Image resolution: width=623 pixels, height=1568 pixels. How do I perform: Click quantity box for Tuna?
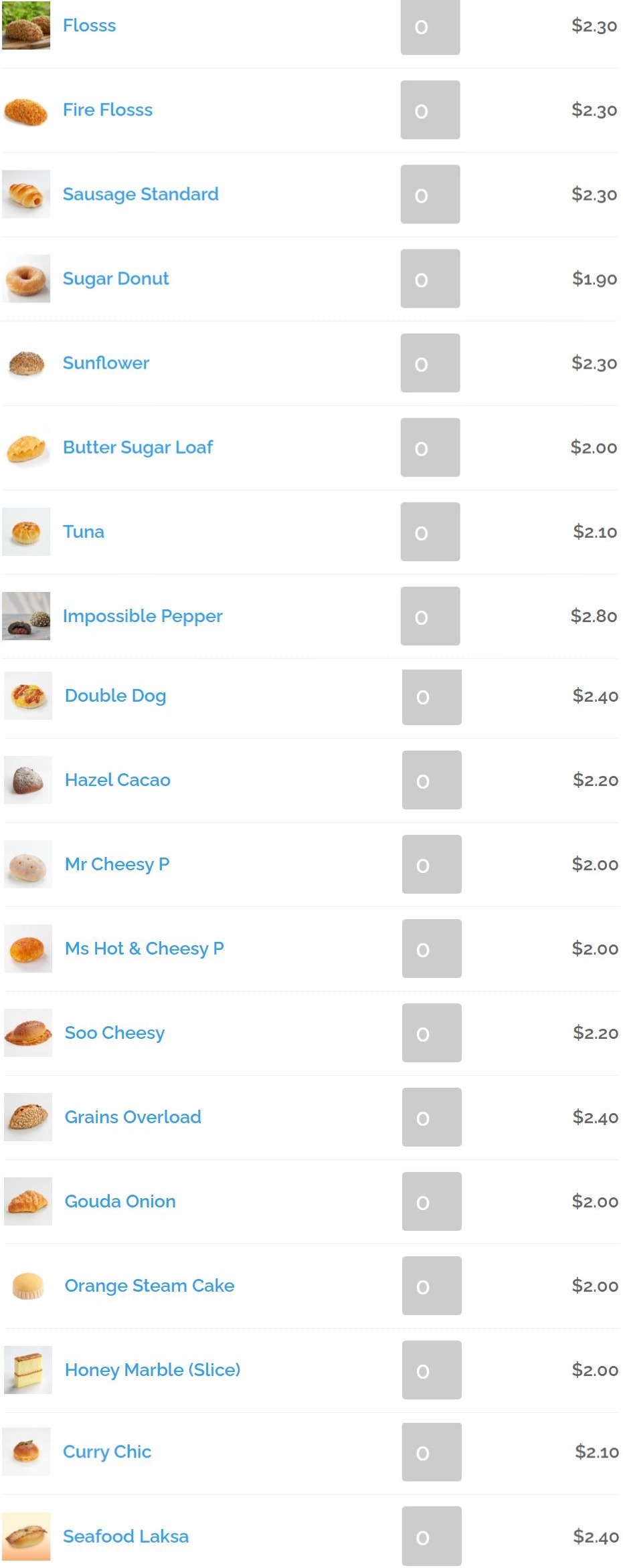tap(430, 531)
